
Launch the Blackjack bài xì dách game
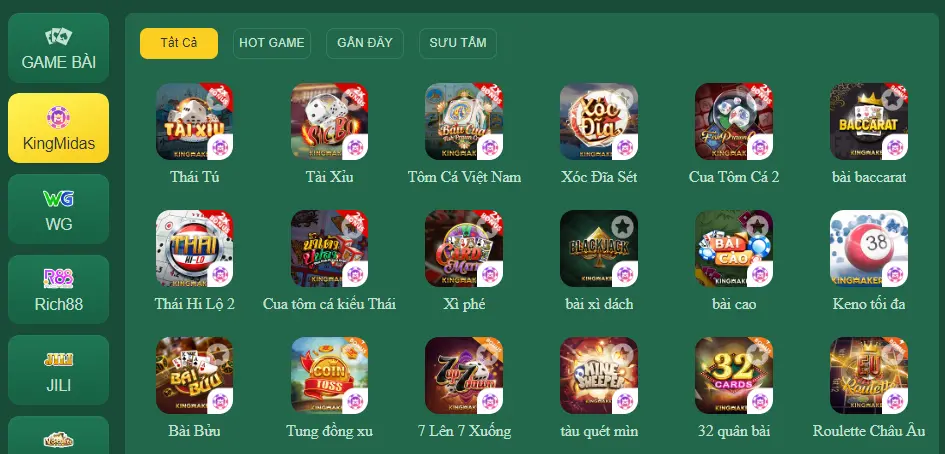pyautogui.click(x=598, y=248)
